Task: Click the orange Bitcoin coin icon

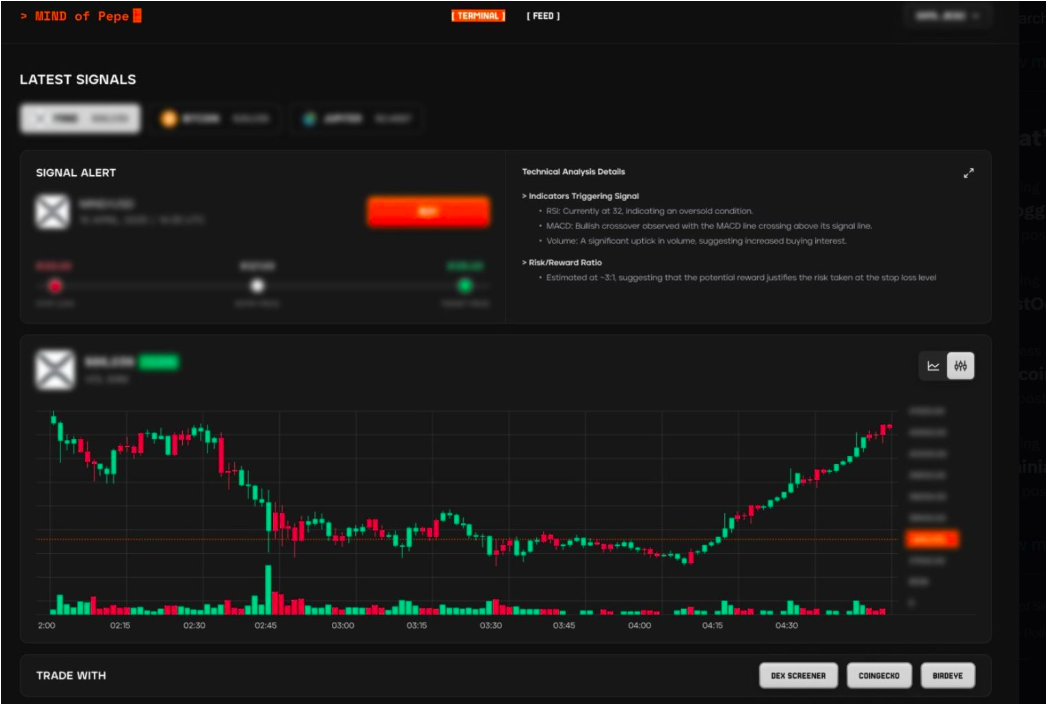Action: coord(169,119)
